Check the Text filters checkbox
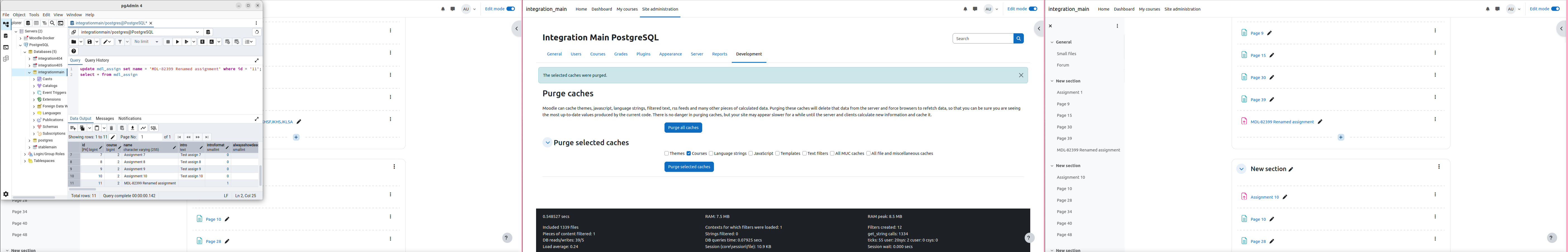 (804, 154)
